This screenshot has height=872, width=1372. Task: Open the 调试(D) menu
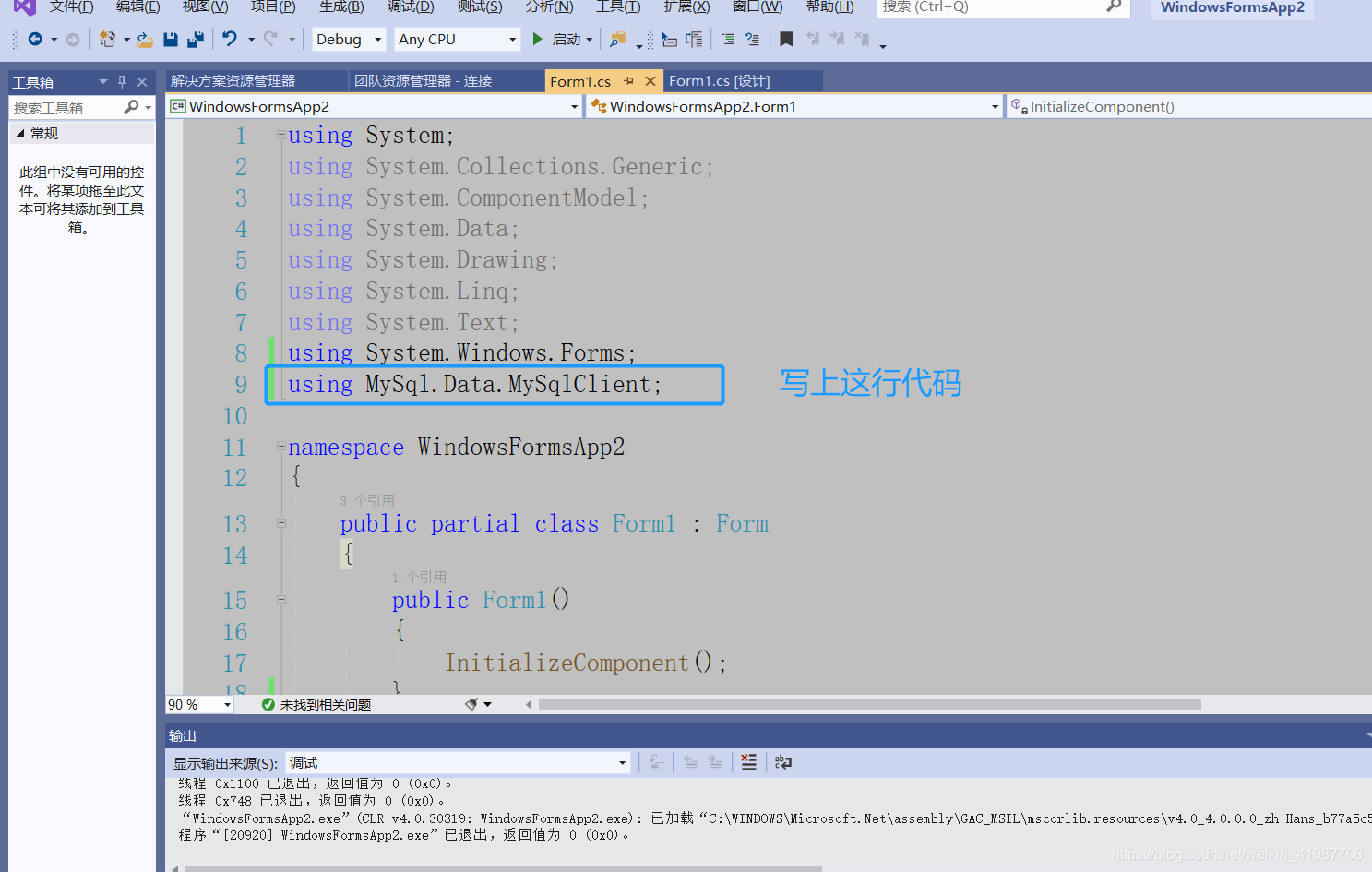click(x=411, y=7)
